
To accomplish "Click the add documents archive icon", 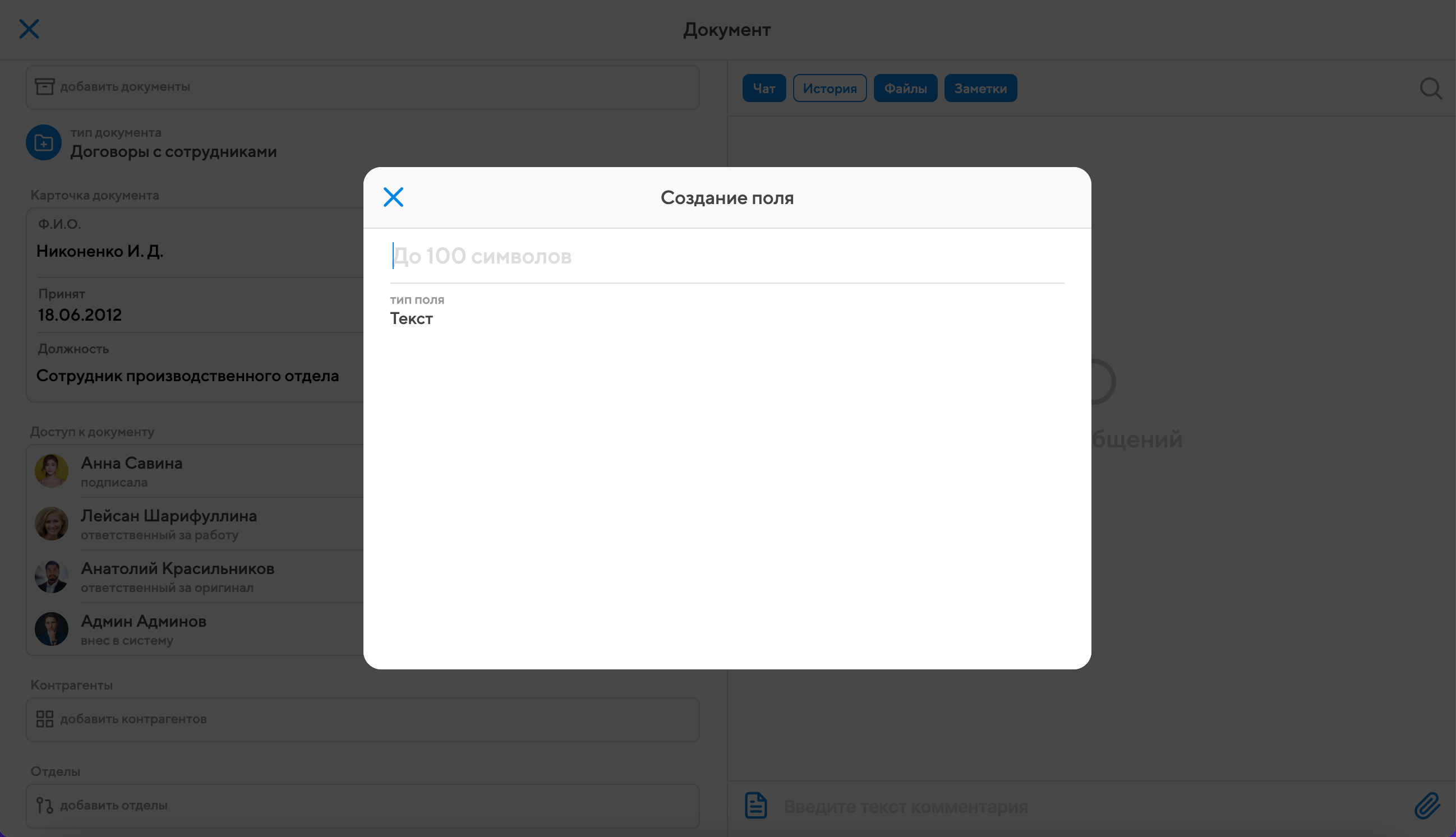I will (45, 87).
